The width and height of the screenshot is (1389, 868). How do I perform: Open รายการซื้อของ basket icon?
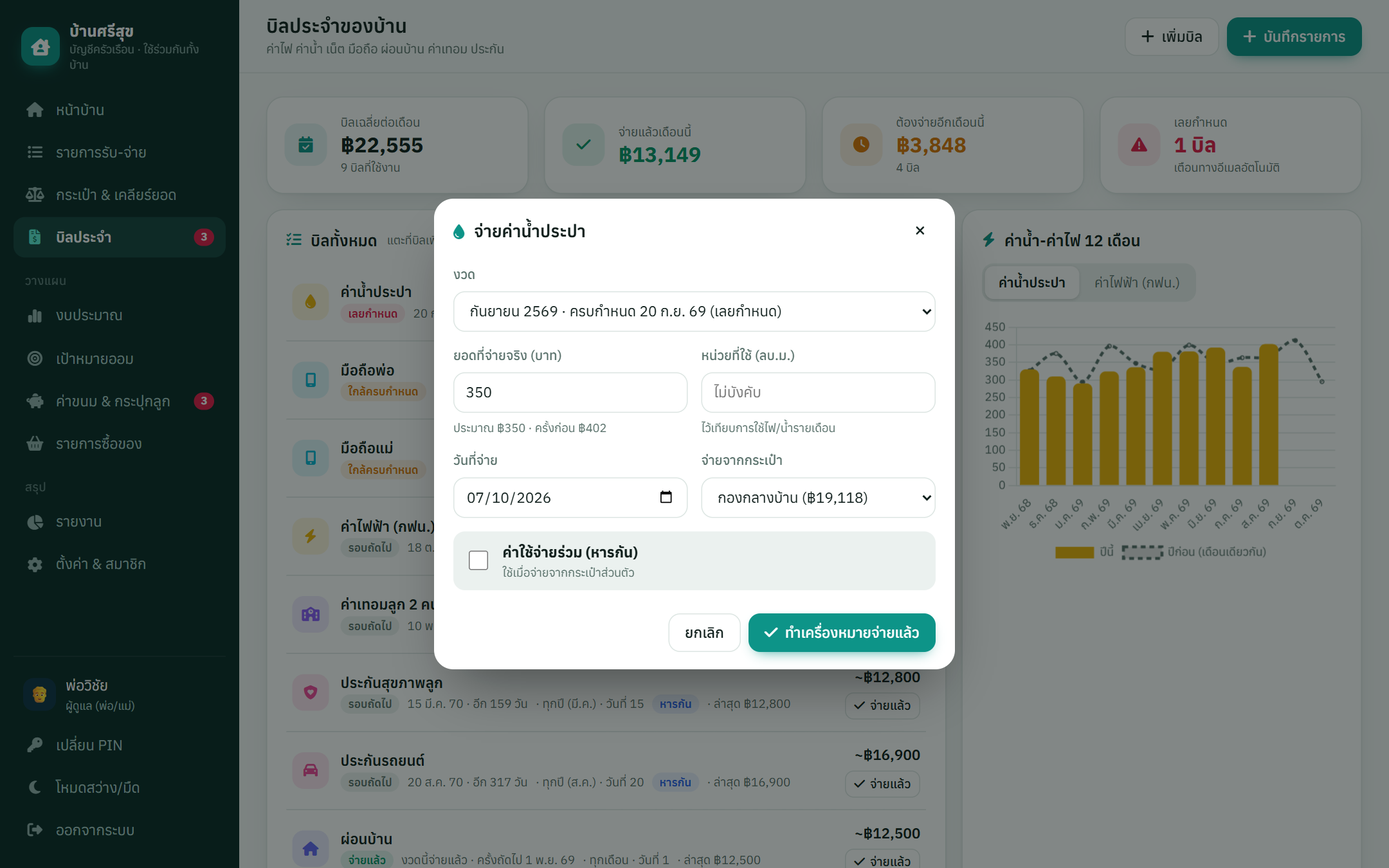click(35, 444)
